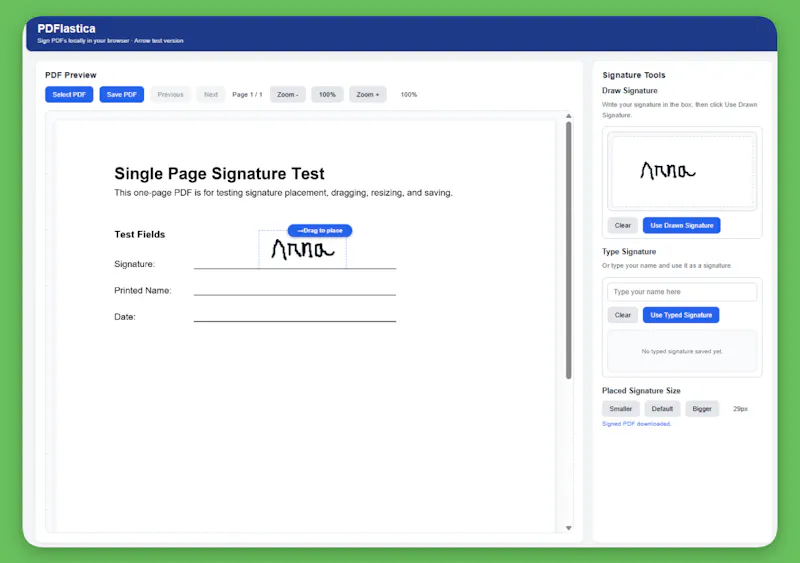Clear the typed signature
Viewport: 800px width, 563px height.
click(x=622, y=315)
